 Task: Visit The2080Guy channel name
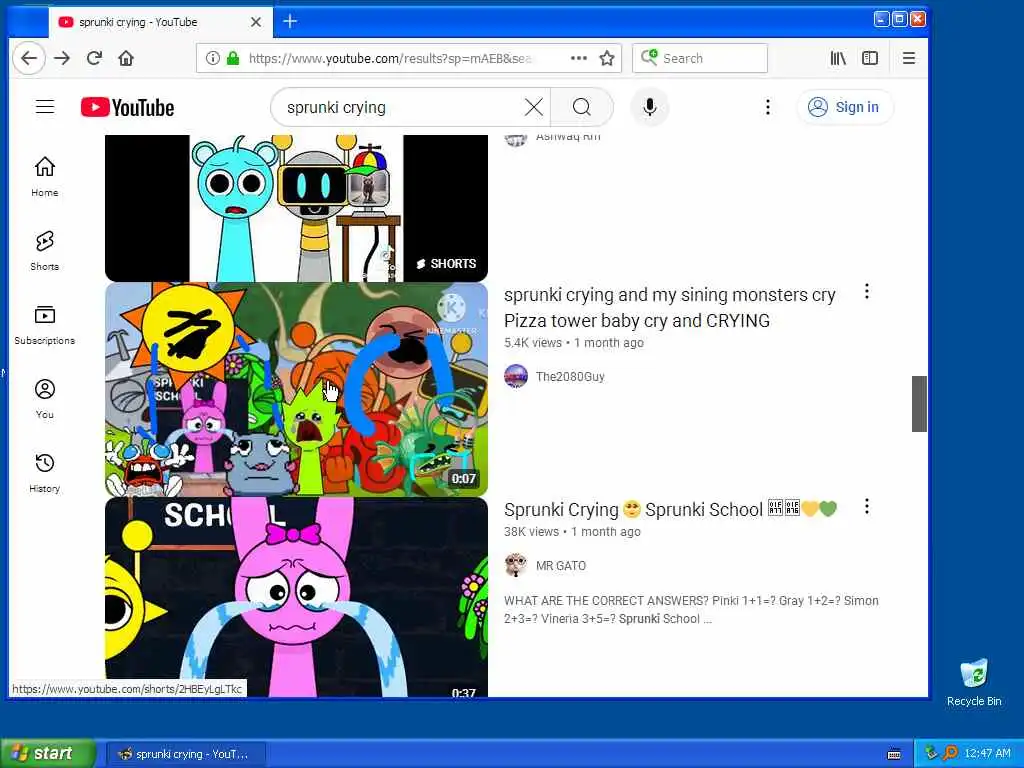(570, 377)
